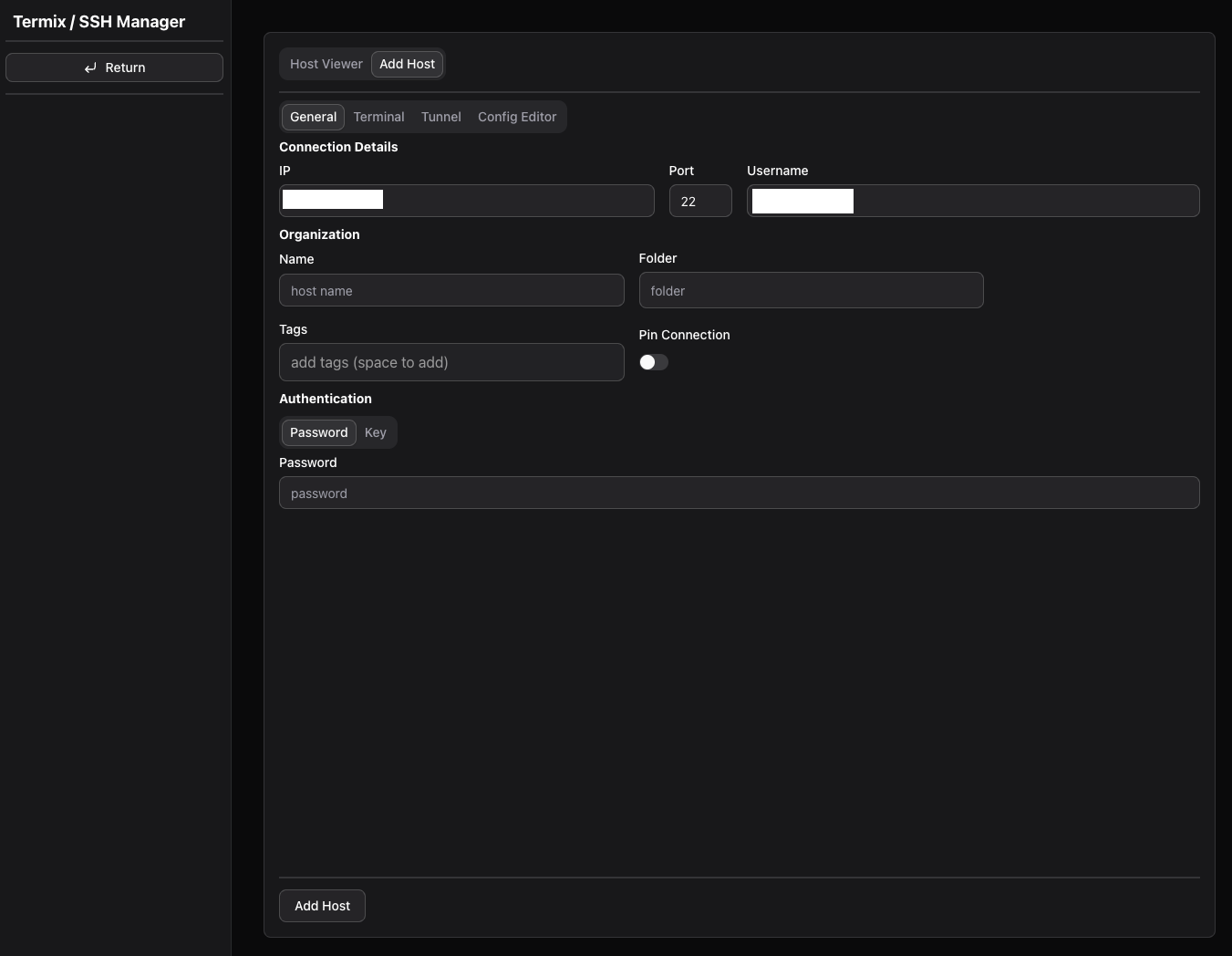Toggle the Pin Connection switch

coord(653,362)
